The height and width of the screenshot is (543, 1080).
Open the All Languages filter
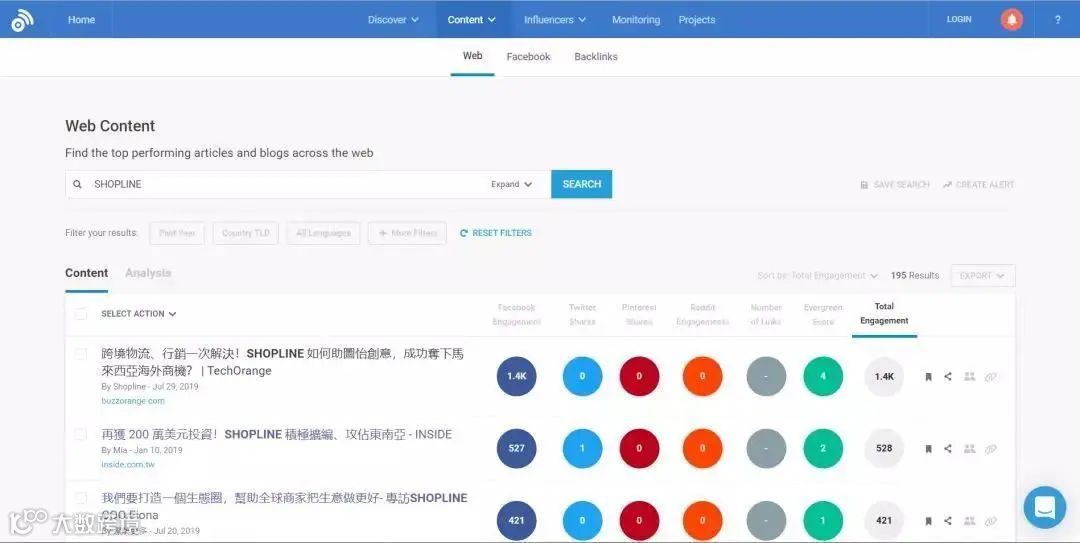click(323, 233)
